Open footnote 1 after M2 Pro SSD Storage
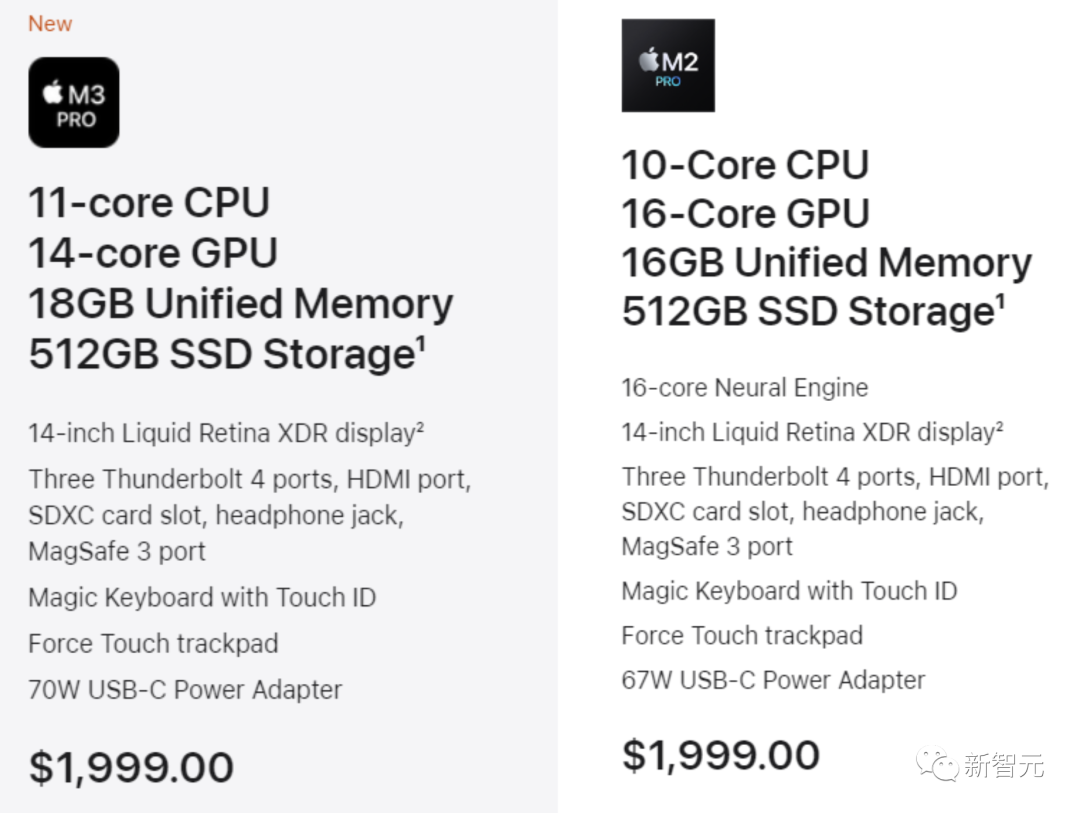This screenshot has width=1080, height=813. click(999, 301)
